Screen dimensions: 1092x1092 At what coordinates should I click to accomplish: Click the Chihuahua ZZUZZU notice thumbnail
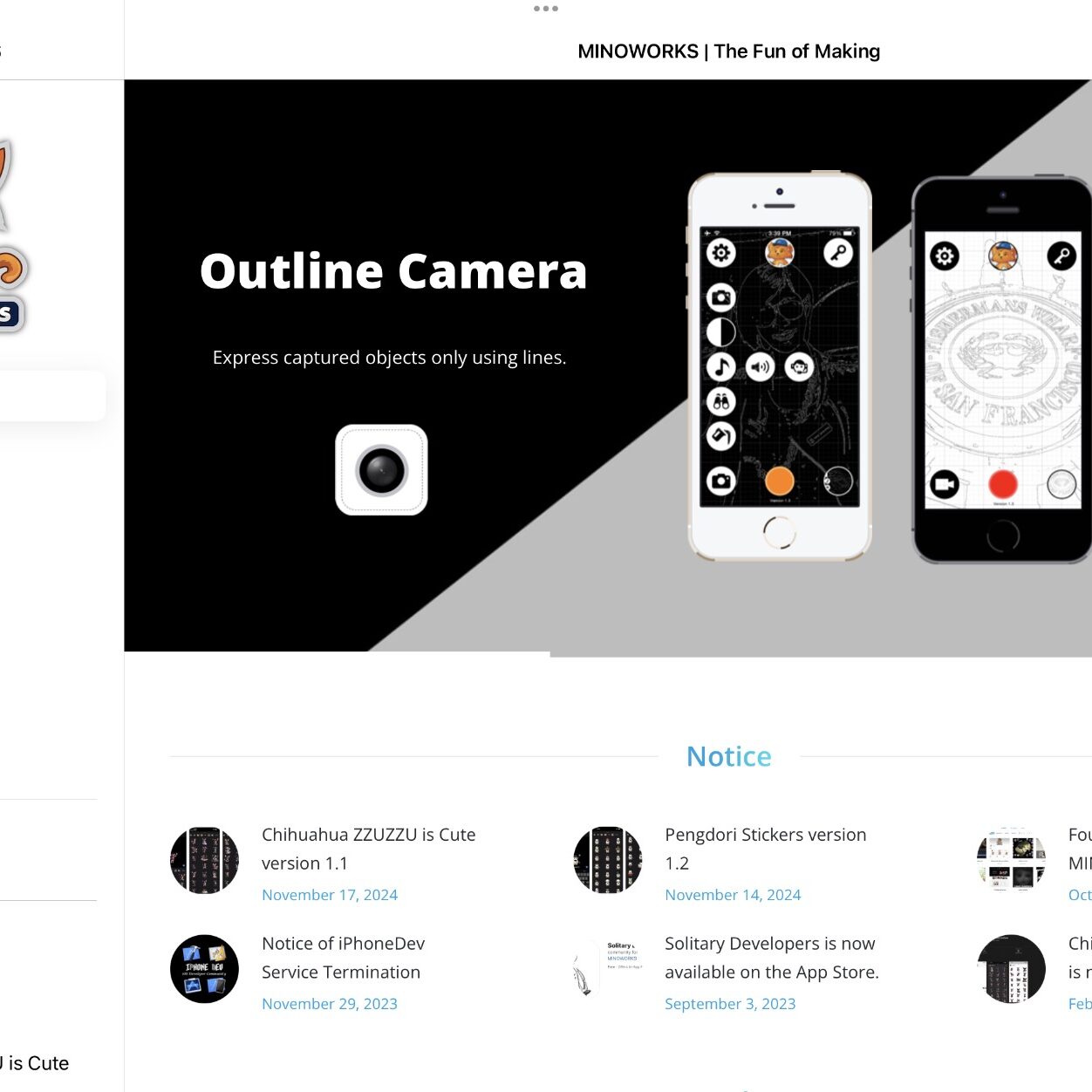tap(204, 861)
